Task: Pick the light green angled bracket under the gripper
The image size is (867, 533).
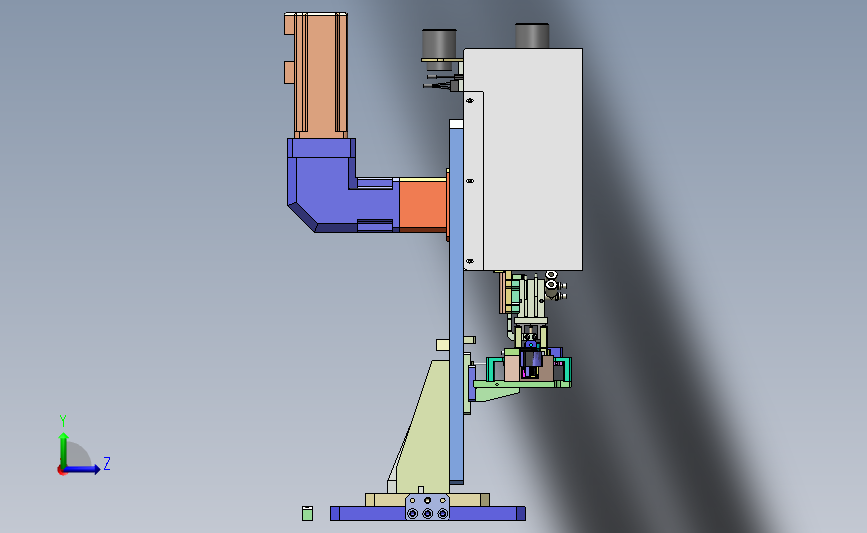Action: coord(497,393)
